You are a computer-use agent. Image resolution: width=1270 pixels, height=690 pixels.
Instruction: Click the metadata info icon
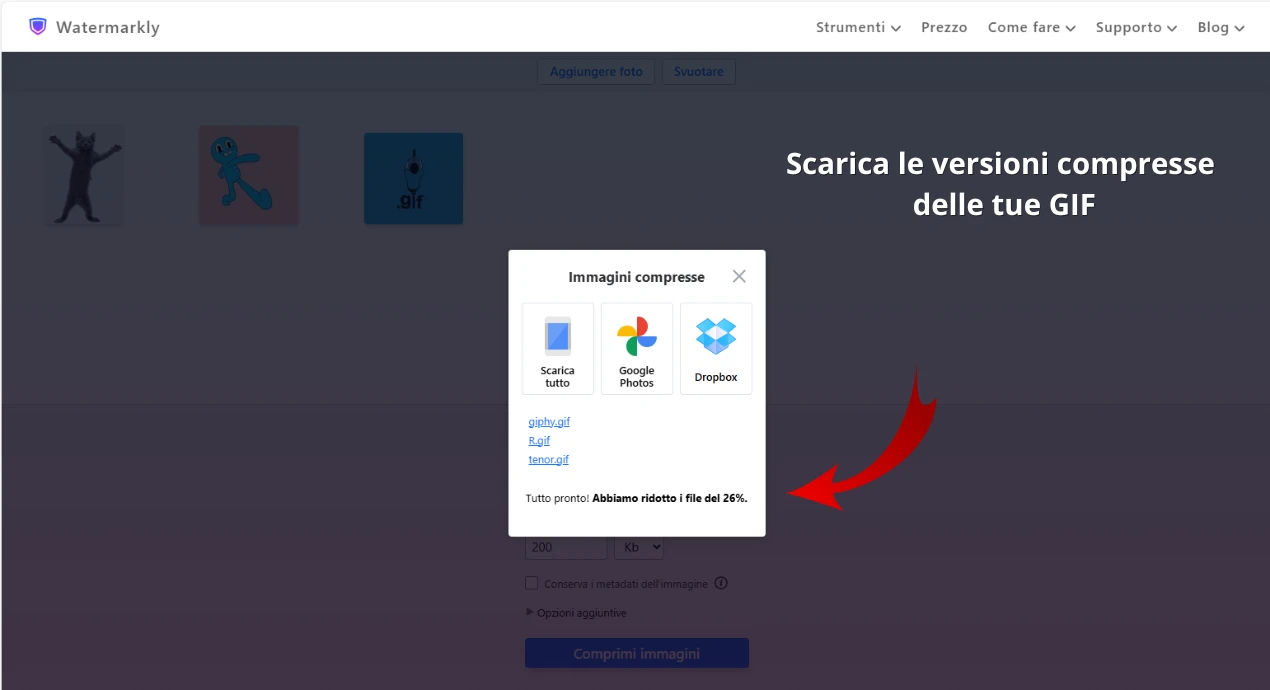tap(721, 584)
